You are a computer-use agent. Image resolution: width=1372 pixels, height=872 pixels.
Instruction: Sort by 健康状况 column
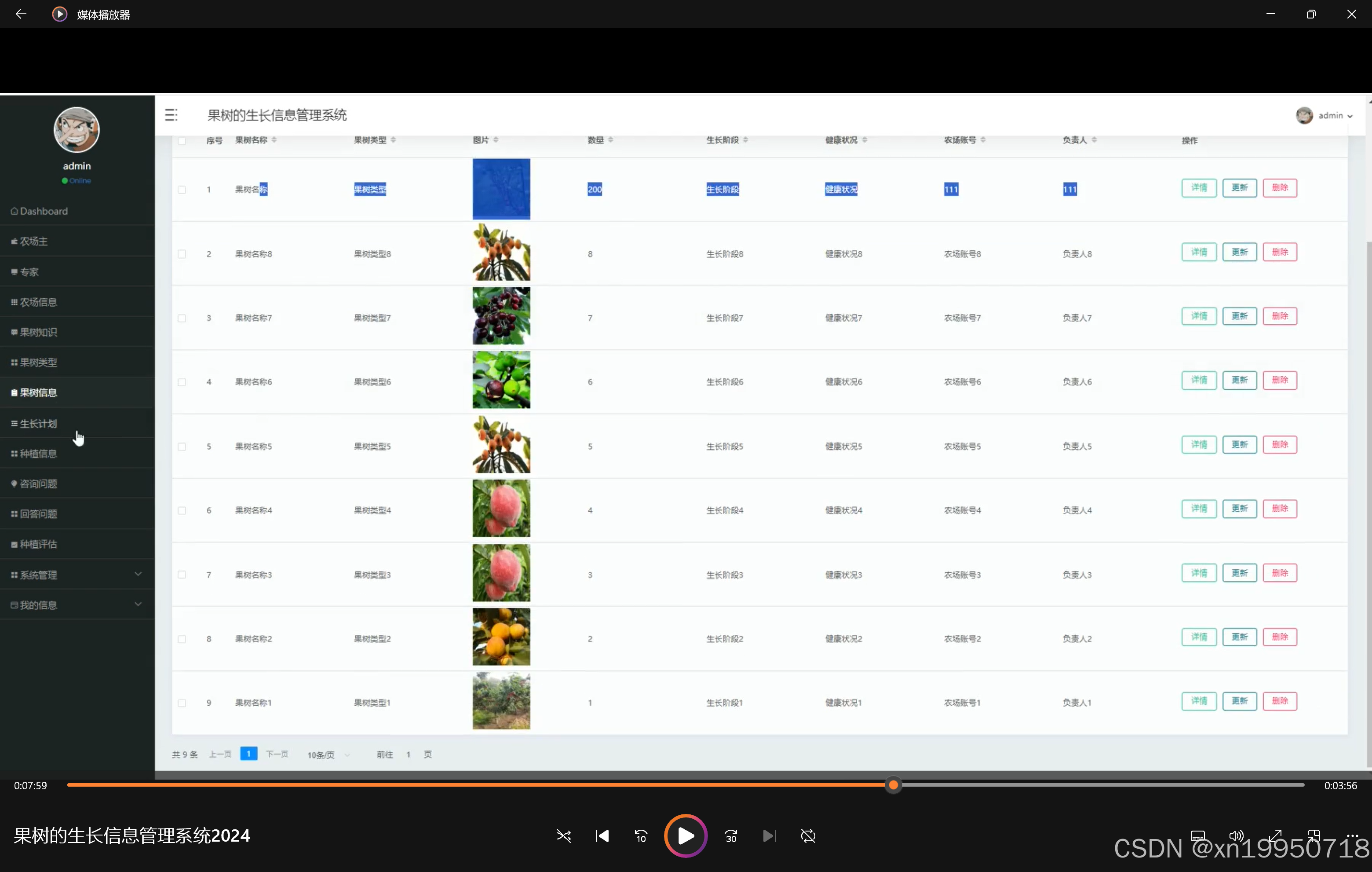pos(865,139)
